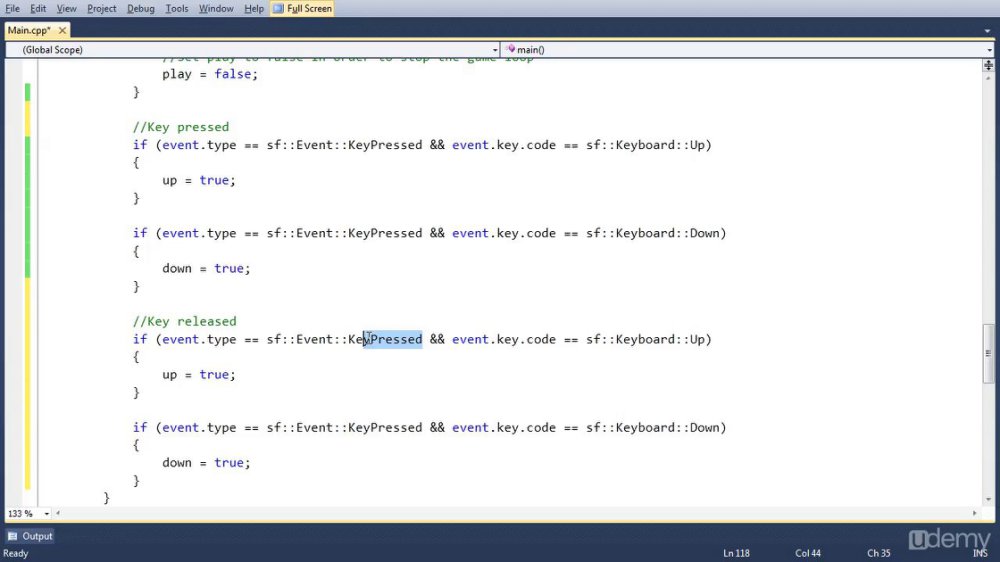Select the Main.cpp tab

[29, 30]
